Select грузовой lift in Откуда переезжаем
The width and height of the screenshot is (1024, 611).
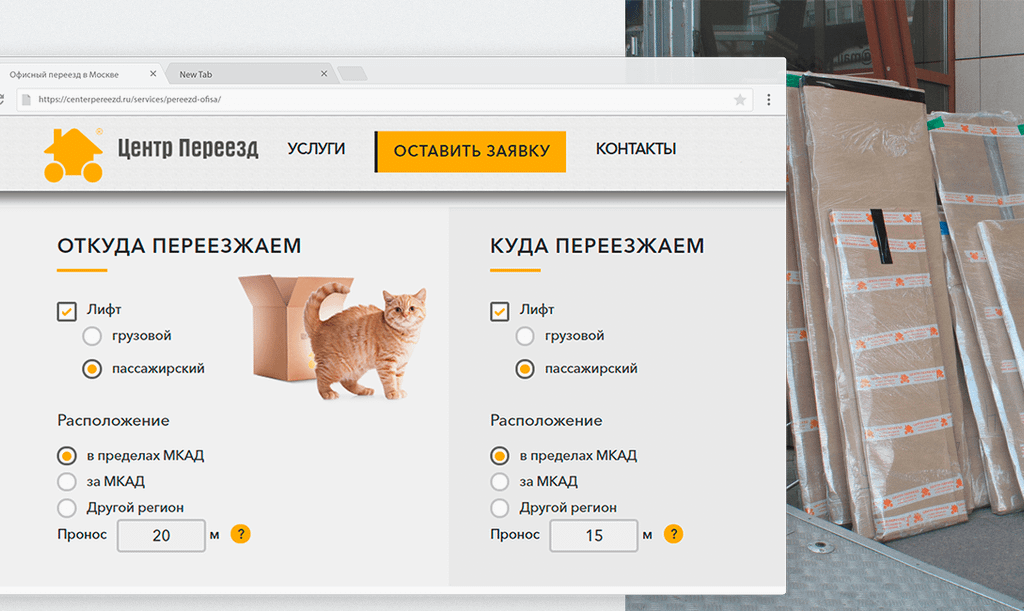[92, 336]
